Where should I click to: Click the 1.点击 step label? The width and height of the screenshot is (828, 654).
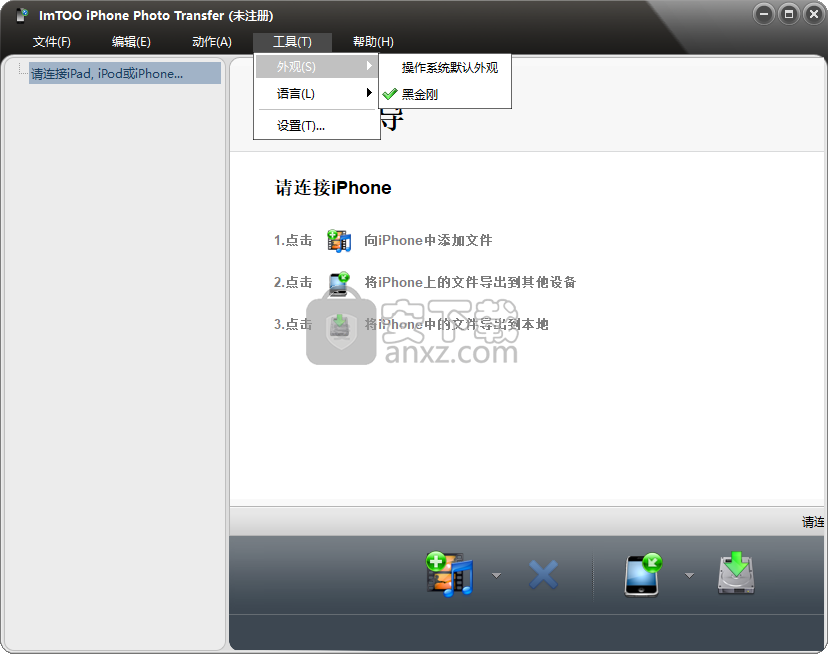[x=293, y=240]
